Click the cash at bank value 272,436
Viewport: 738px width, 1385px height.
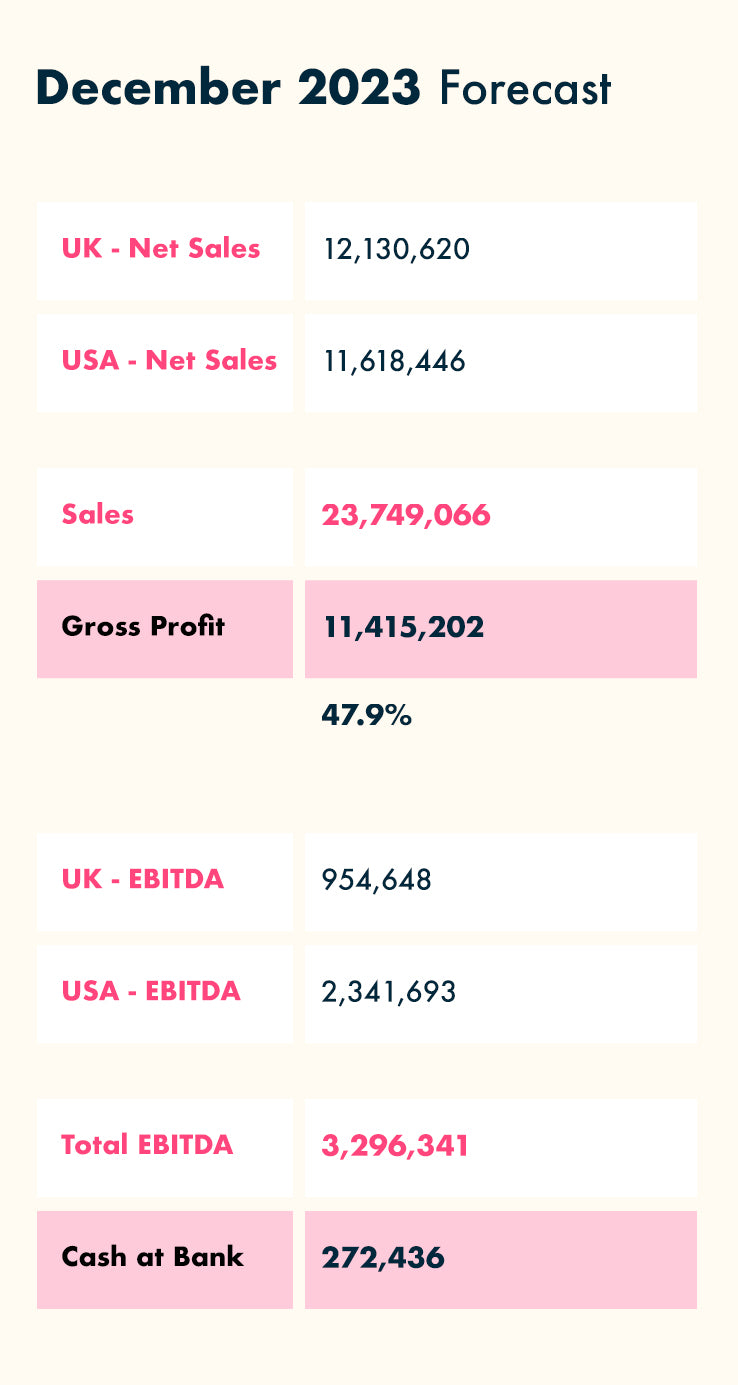point(383,1258)
